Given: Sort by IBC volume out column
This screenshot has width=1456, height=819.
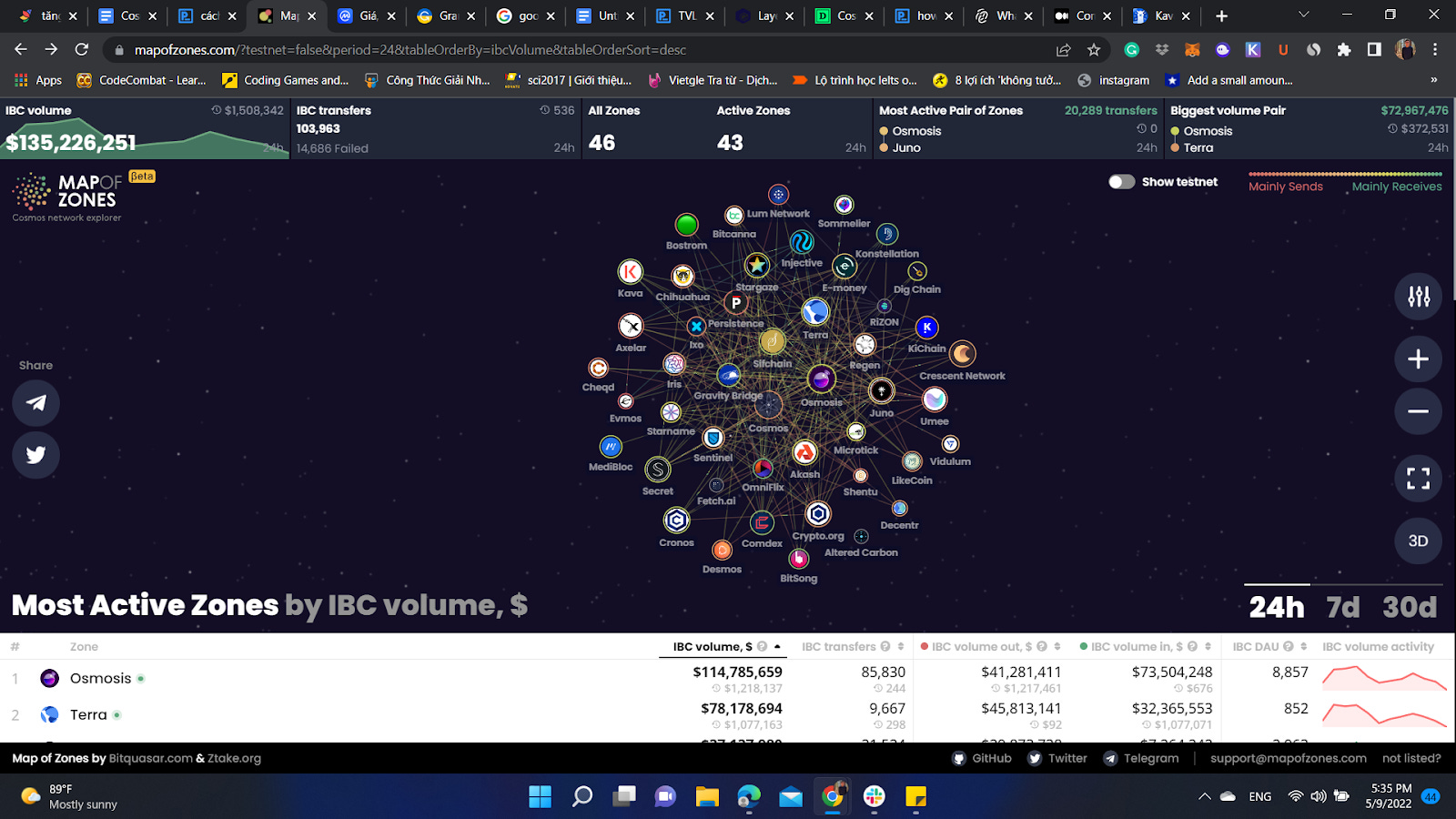Looking at the screenshot, I should (x=990, y=647).
